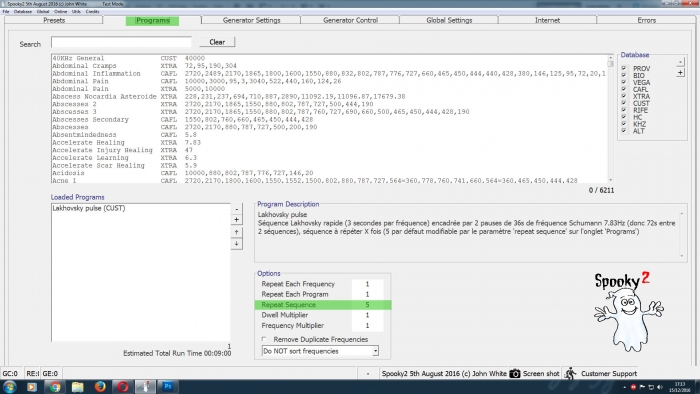
Task: Click the Clear search button
Action: (x=217, y=42)
